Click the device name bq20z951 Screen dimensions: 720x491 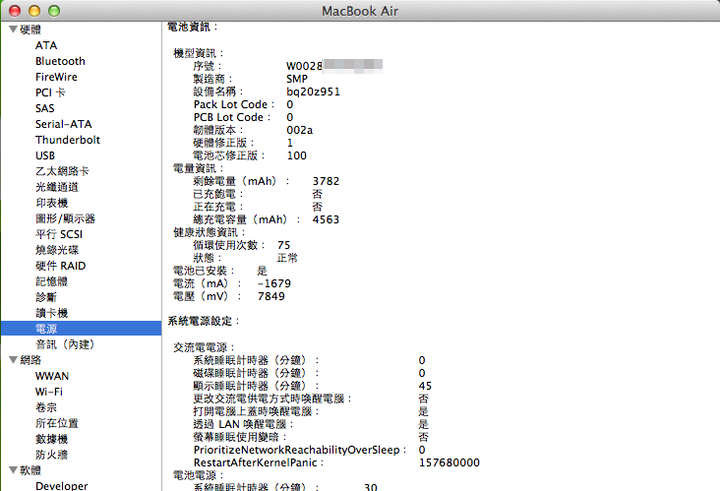[313, 92]
